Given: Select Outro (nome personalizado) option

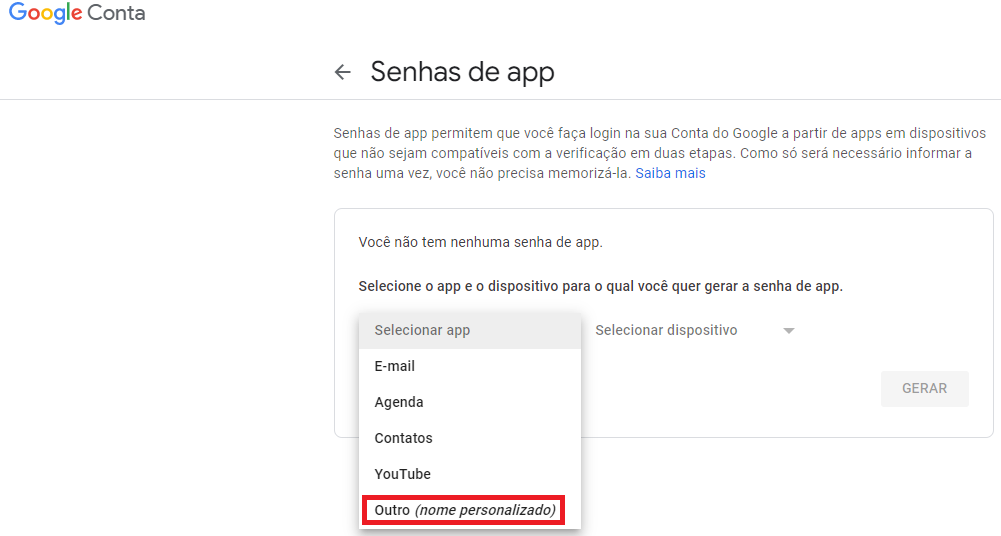Looking at the screenshot, I should pyautogui.click(x=463, y=510).
